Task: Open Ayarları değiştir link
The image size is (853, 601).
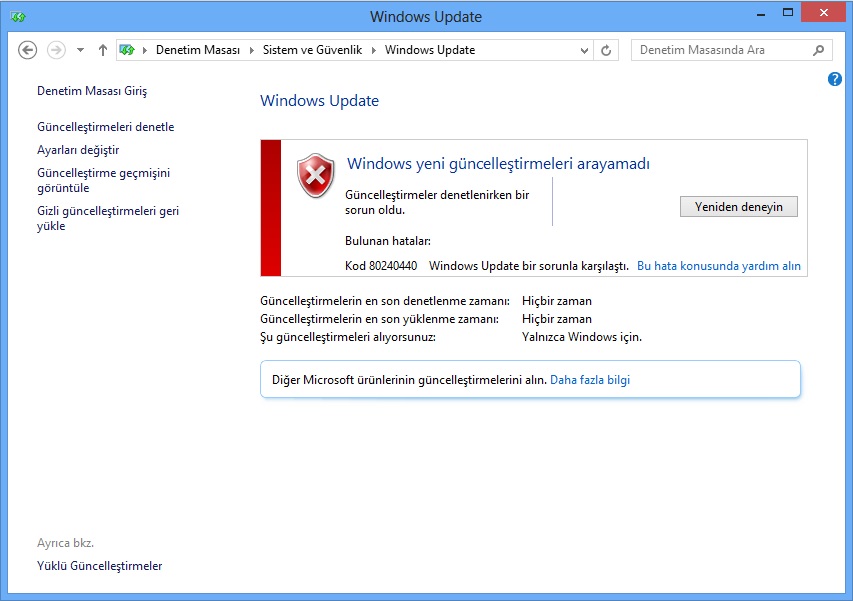Action: point(78,150)
